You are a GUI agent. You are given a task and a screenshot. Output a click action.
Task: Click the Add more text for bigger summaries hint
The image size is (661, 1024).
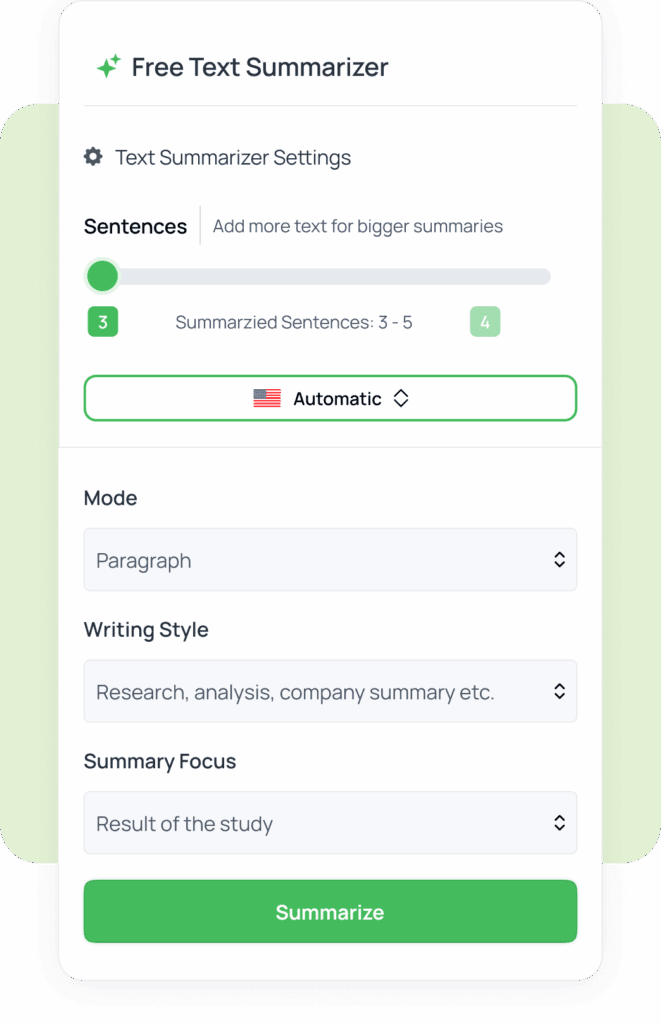[x=357, y=226]
